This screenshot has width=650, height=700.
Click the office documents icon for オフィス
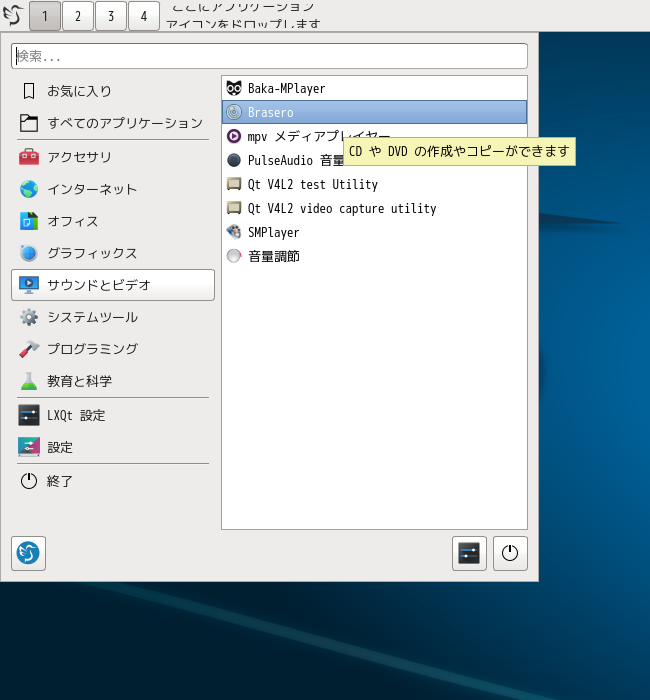[29, 221]
